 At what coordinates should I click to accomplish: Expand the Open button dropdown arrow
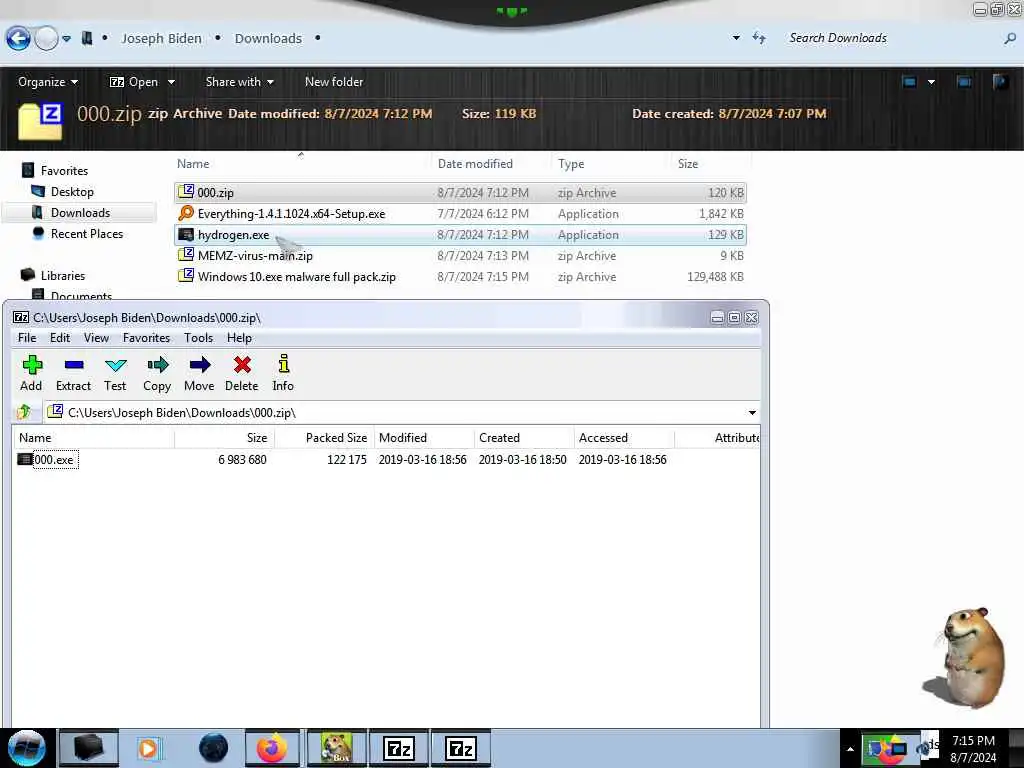pyautogui.click(x=171, y=82)
